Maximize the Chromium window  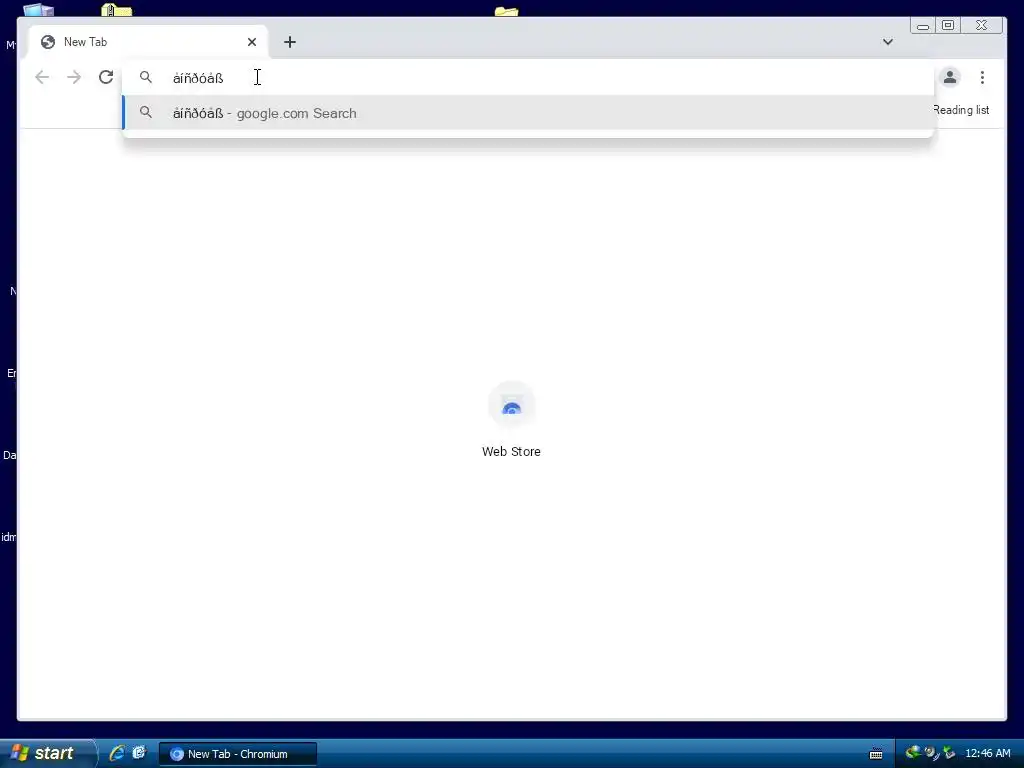pos(948,25)
